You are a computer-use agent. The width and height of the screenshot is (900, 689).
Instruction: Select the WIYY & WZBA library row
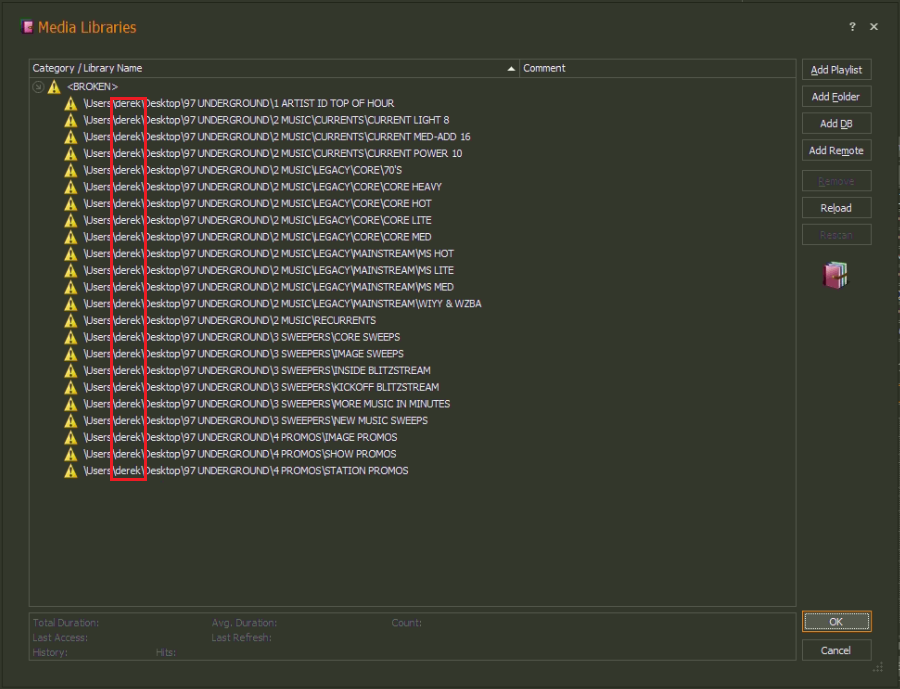(282, 303)
